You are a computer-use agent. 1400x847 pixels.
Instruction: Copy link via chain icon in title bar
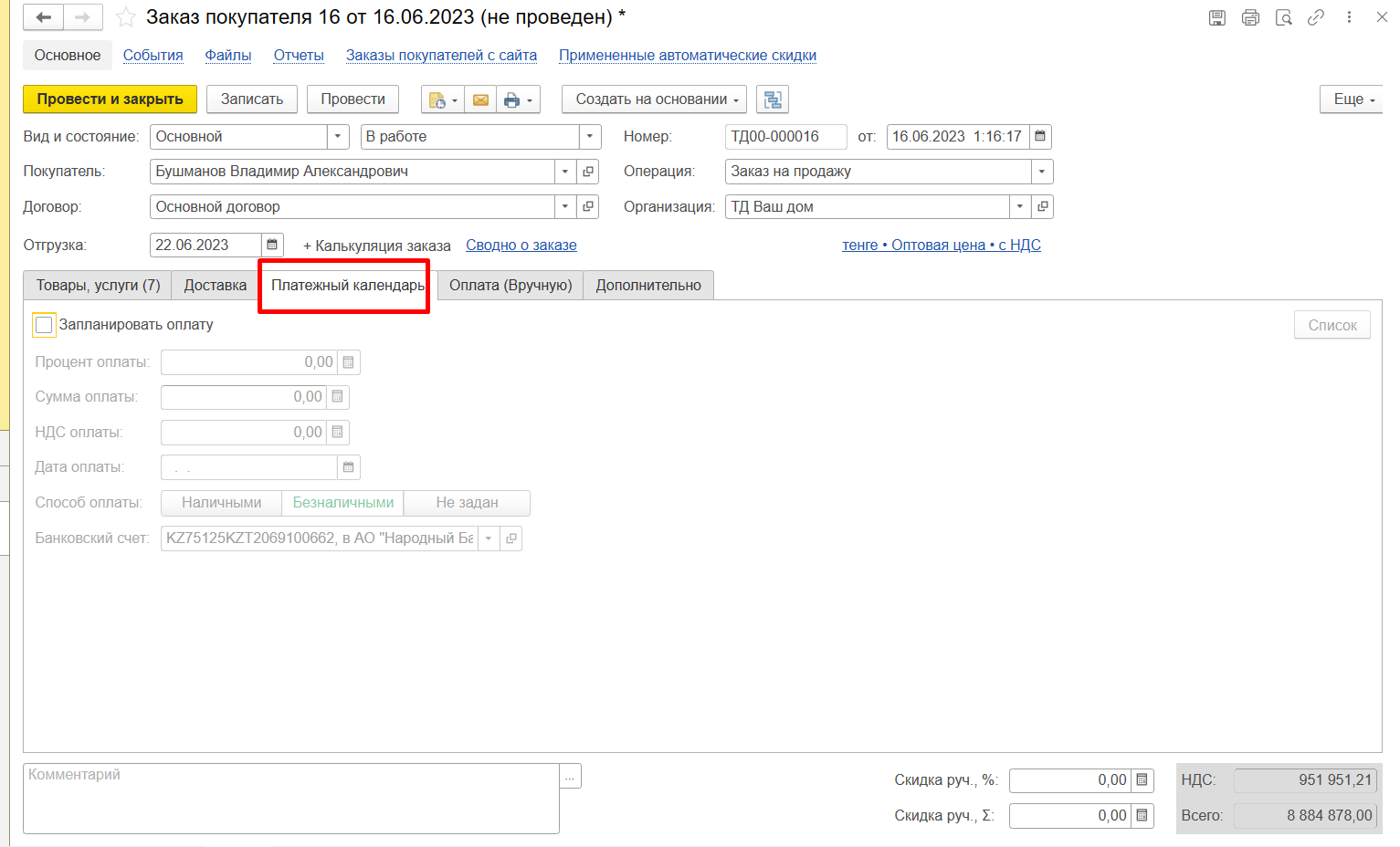point(1316,17)
